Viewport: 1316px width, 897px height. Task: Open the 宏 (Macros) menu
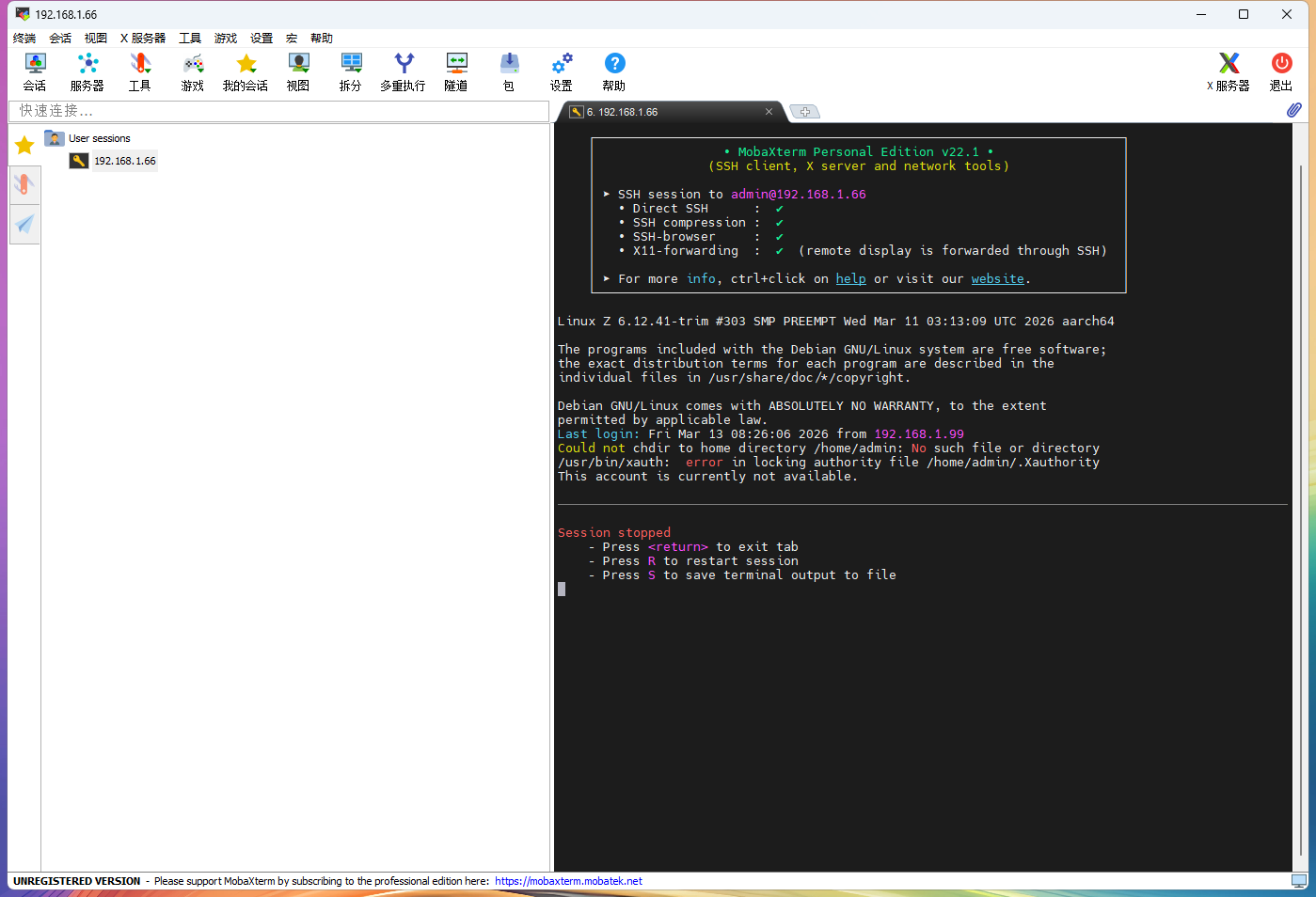click(x=292, y=39)
